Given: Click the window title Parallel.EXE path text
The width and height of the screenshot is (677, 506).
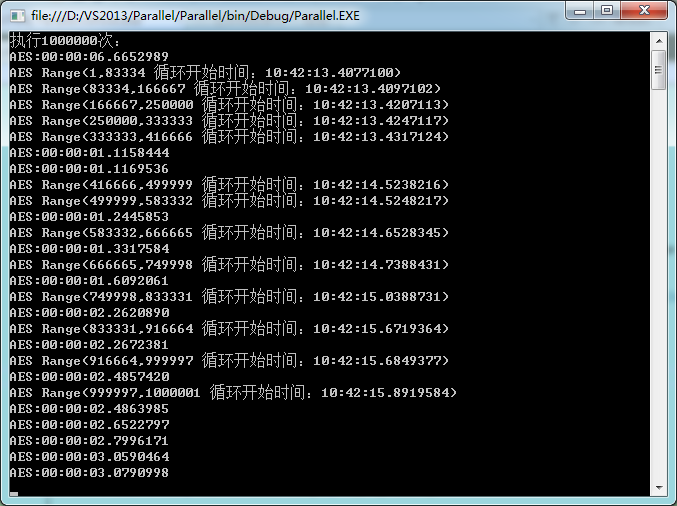Looking at the screenshot, I should tap(195, 16).
